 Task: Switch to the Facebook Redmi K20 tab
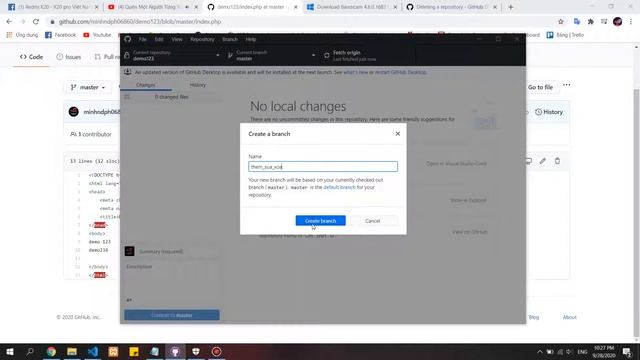pyautogui.click(x=53, y=7)
